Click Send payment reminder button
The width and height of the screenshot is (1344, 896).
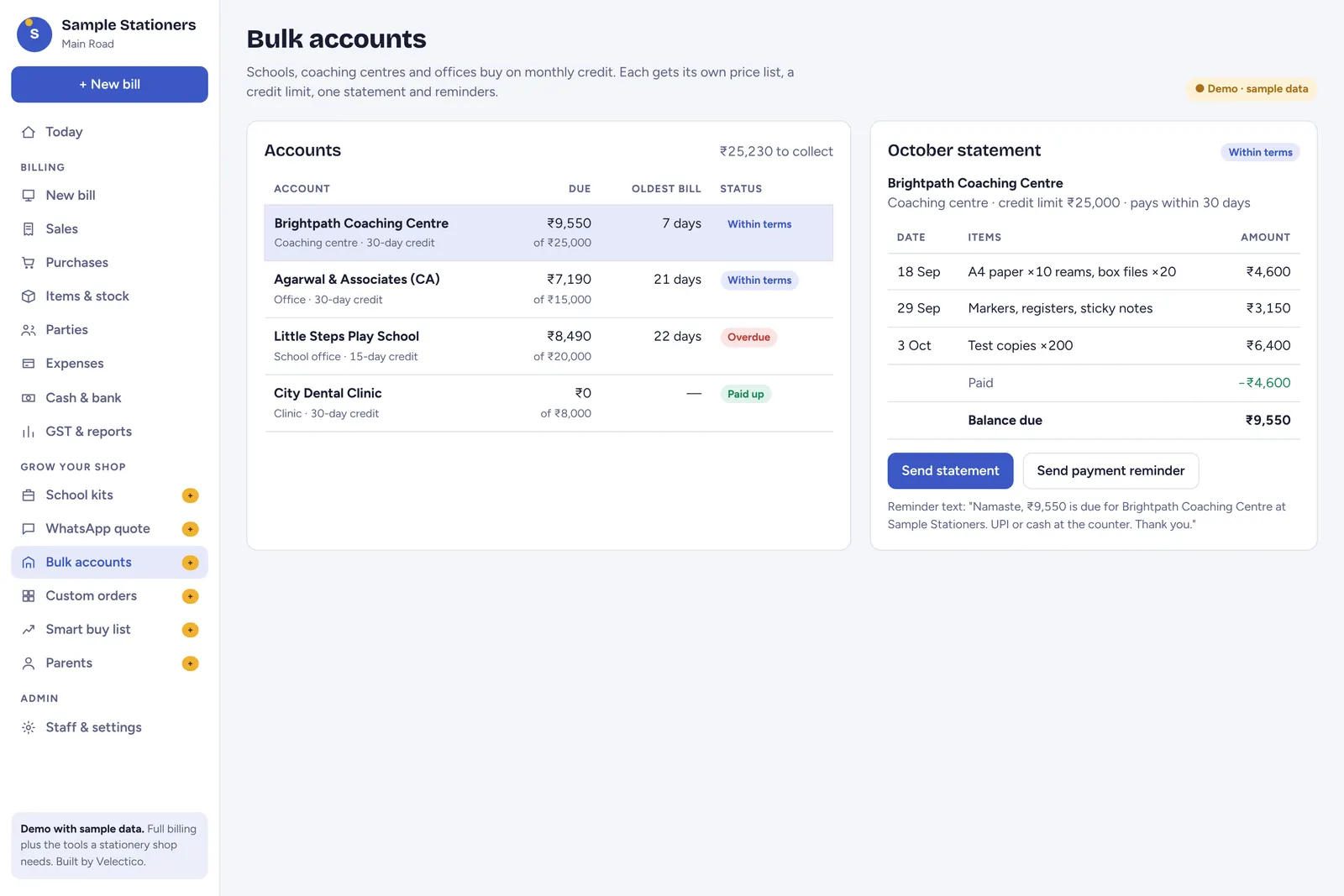pos(1110,470)
